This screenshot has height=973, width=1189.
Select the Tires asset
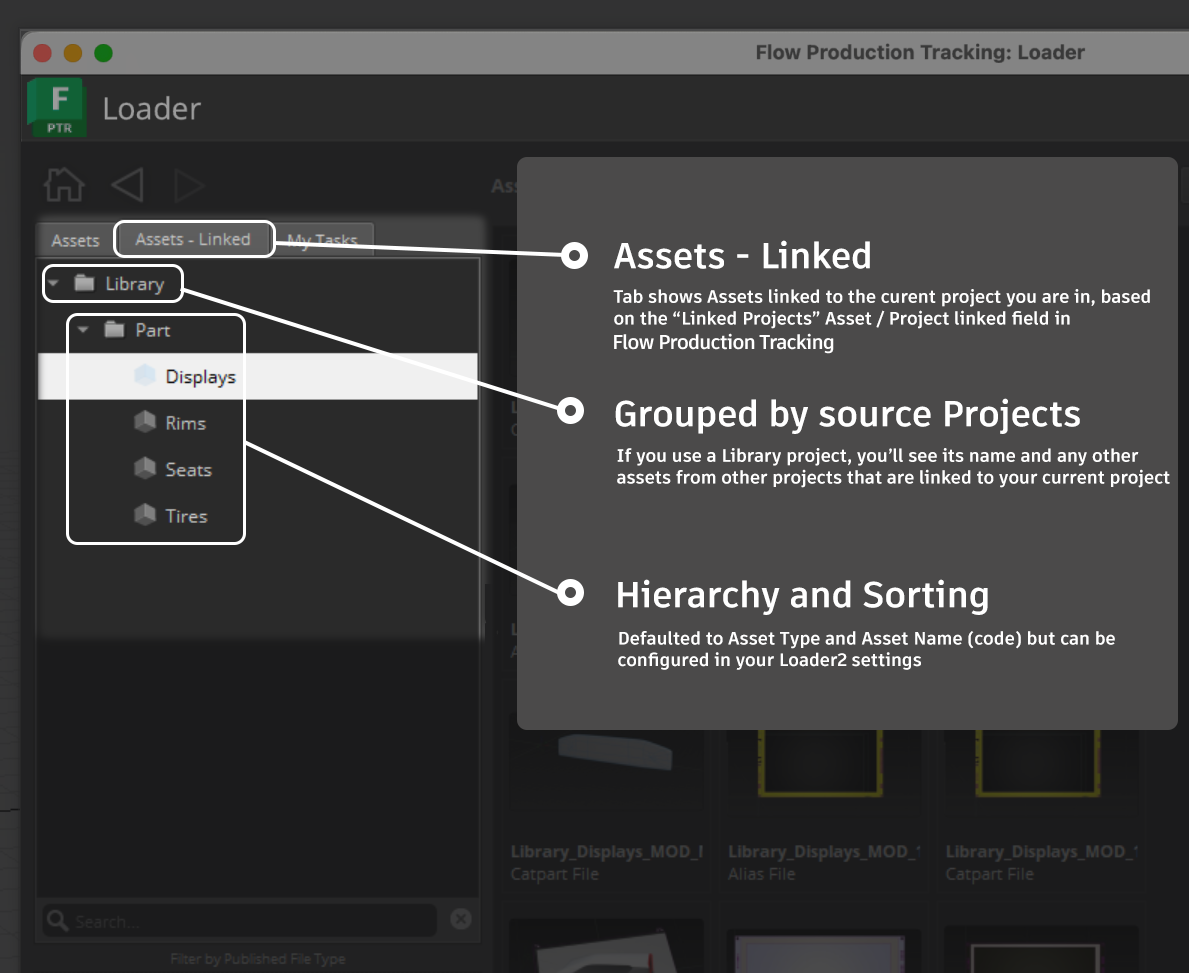click(187, 516)
